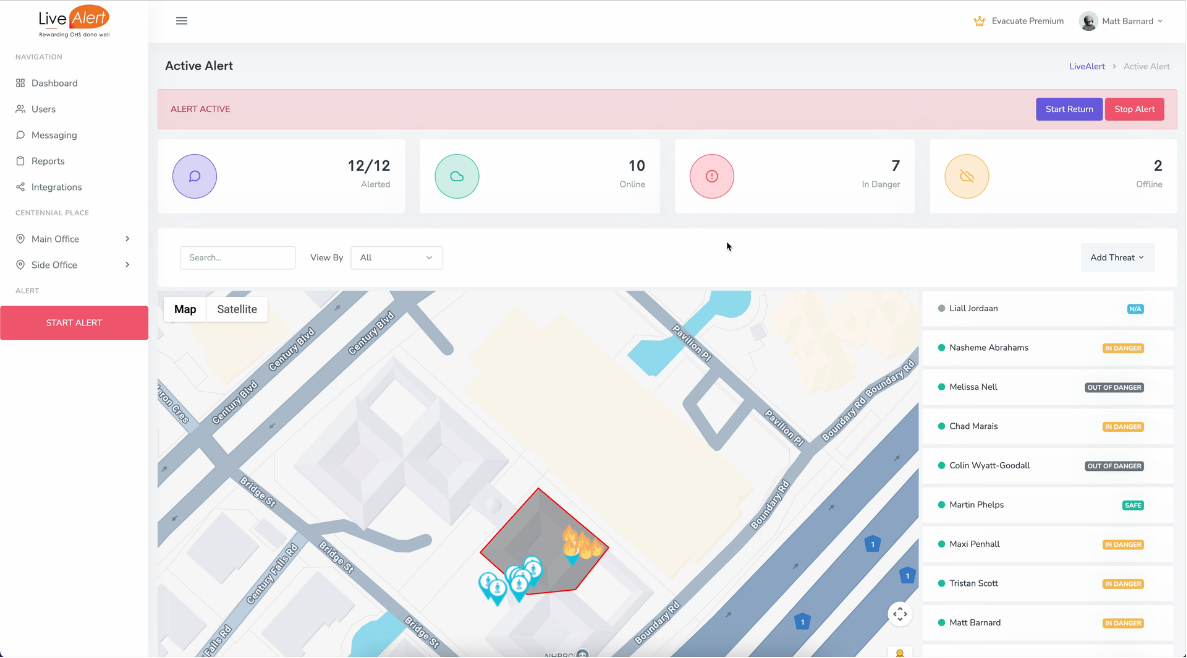Expand the Main Office chevron

point(127,239)
